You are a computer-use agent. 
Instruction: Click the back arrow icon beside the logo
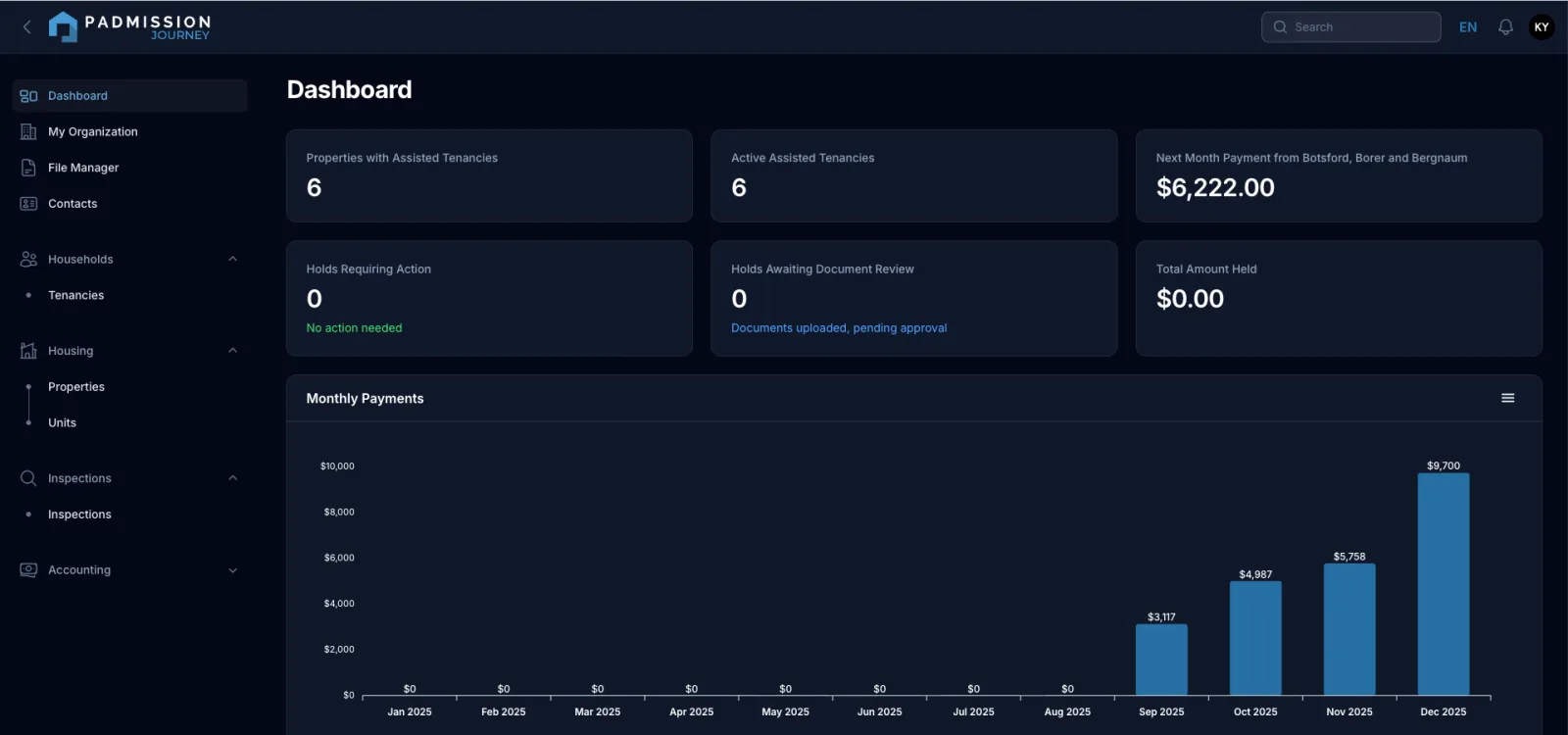(27, 27)
